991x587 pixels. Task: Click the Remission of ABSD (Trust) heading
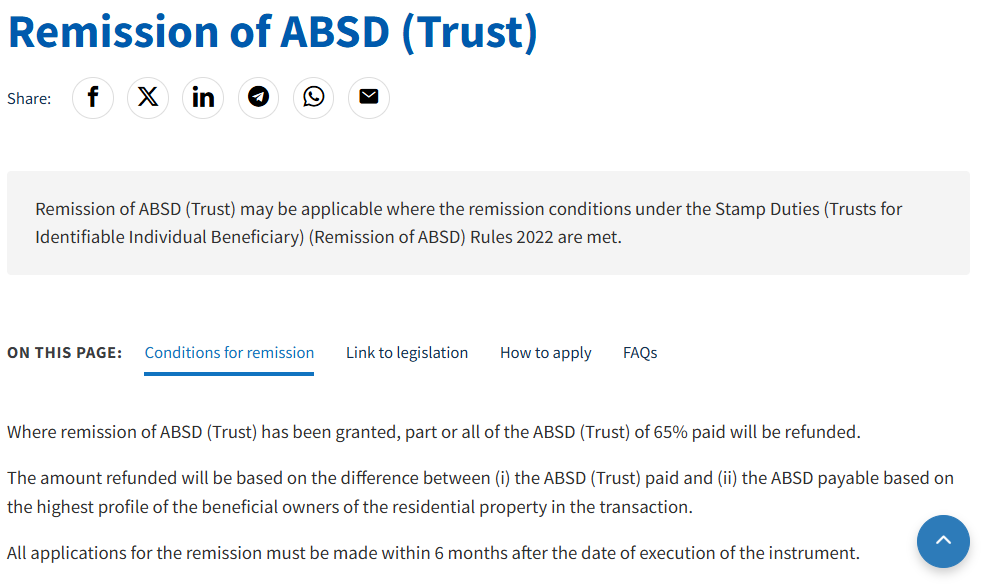click(x=273, y=31)
